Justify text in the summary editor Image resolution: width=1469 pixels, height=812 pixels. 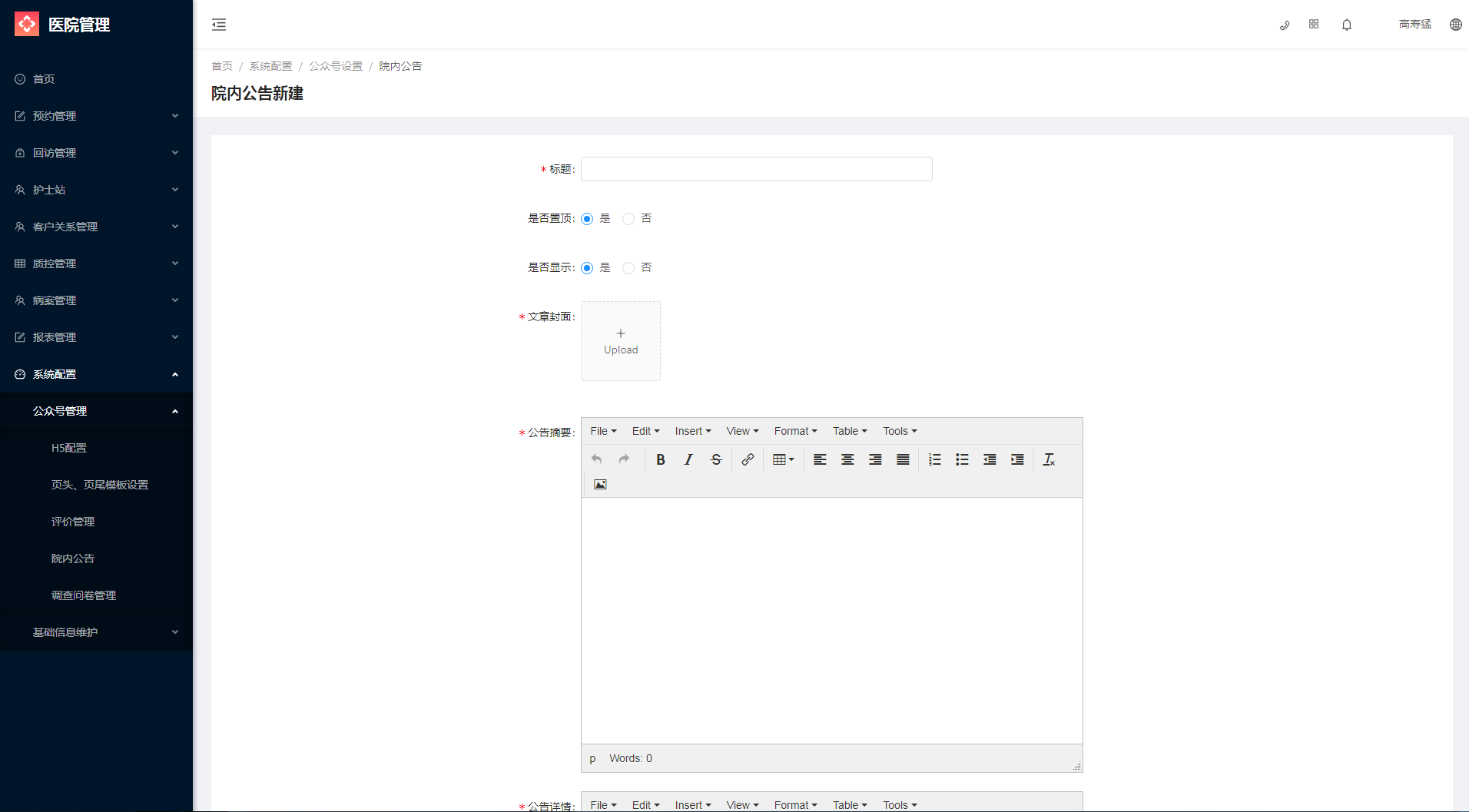903,459
